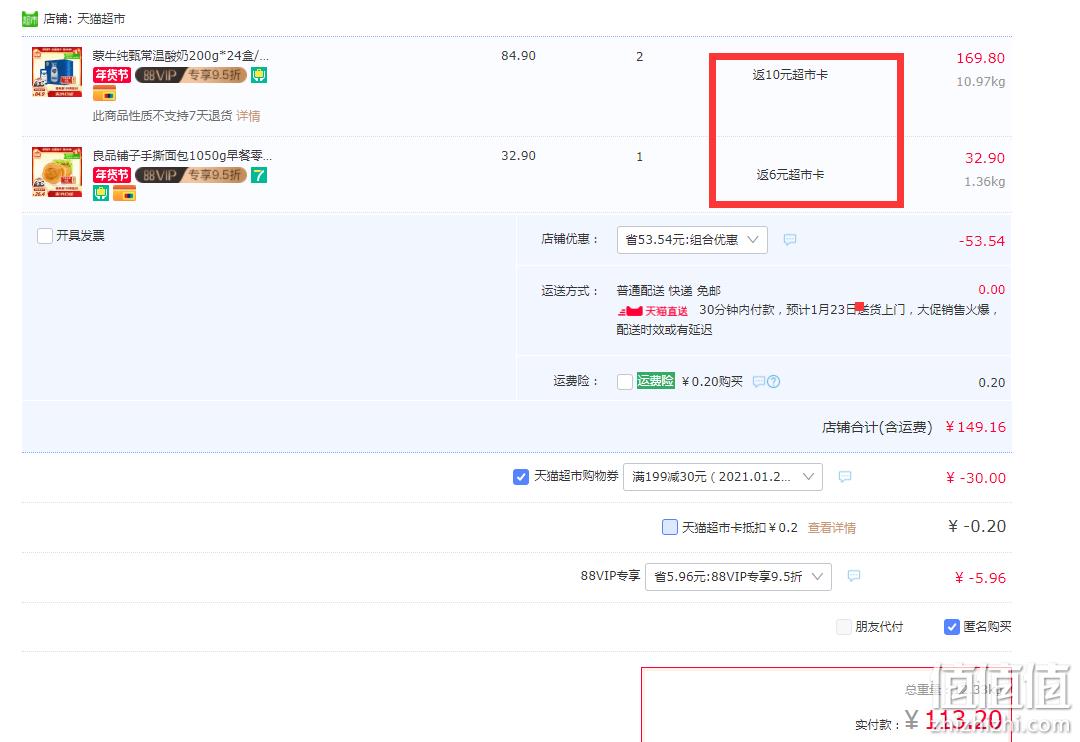Tick the 朋友代付 checkbox
The width and height of the screenshot is (1080, 742).
pos(843,627)
